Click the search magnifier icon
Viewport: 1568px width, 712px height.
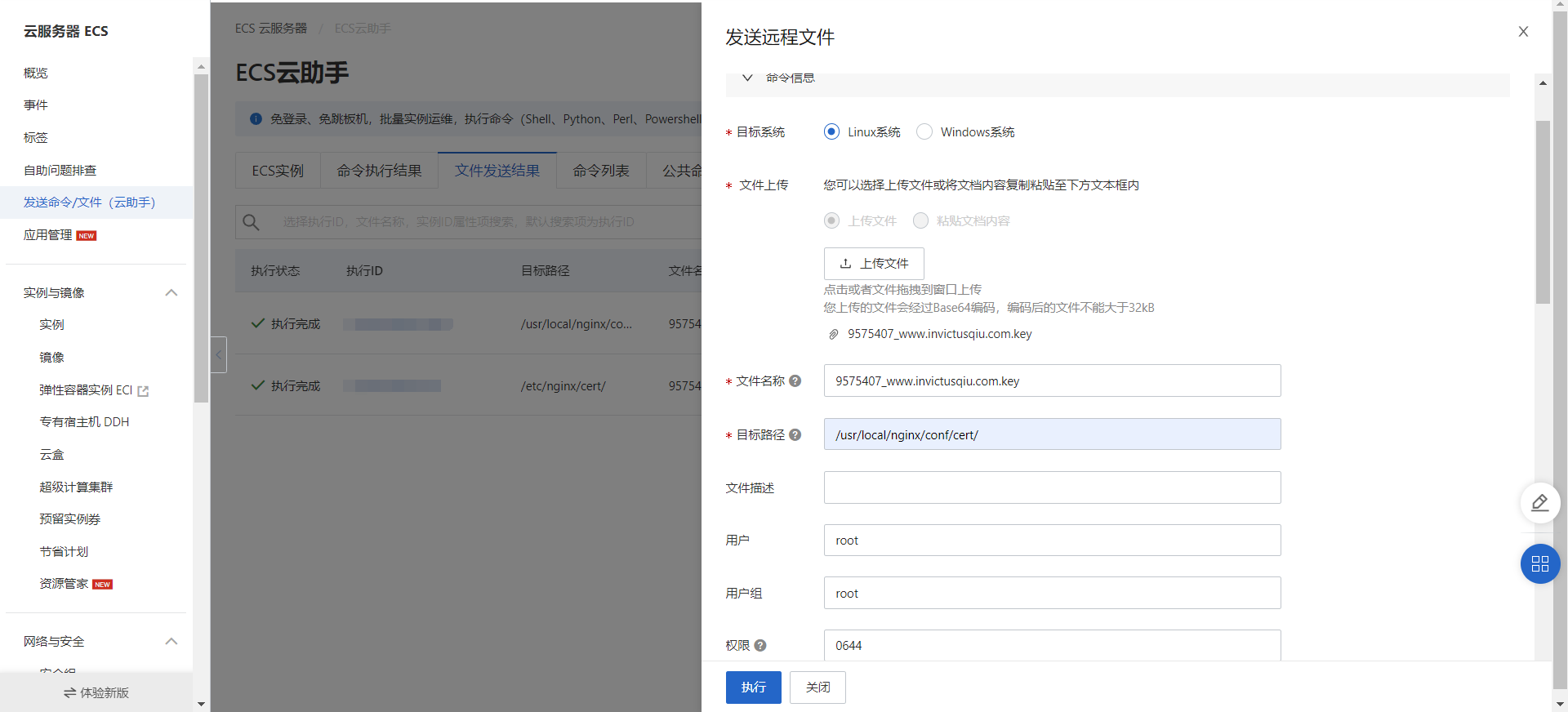tap(252, 222)
